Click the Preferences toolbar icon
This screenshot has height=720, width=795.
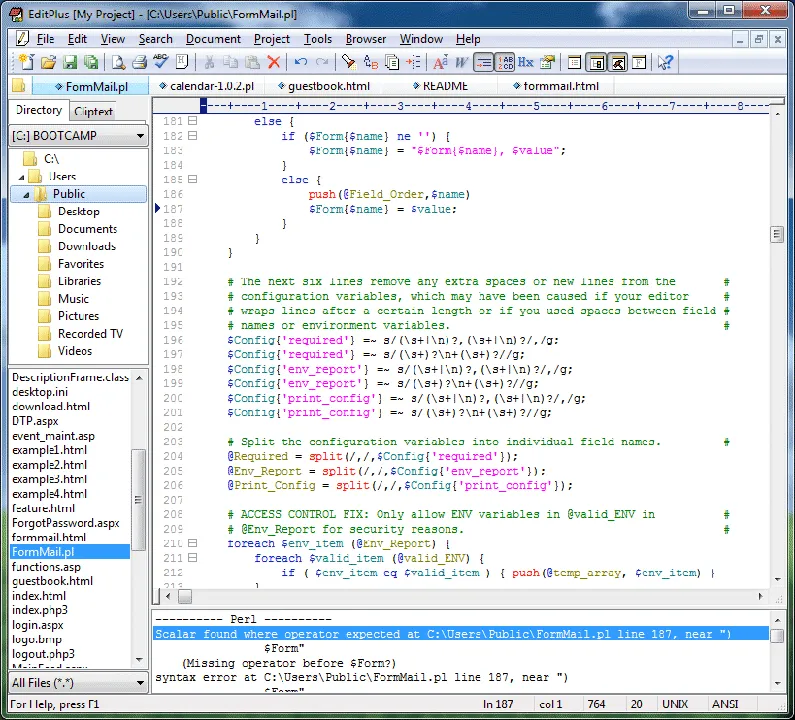(548, 62)
